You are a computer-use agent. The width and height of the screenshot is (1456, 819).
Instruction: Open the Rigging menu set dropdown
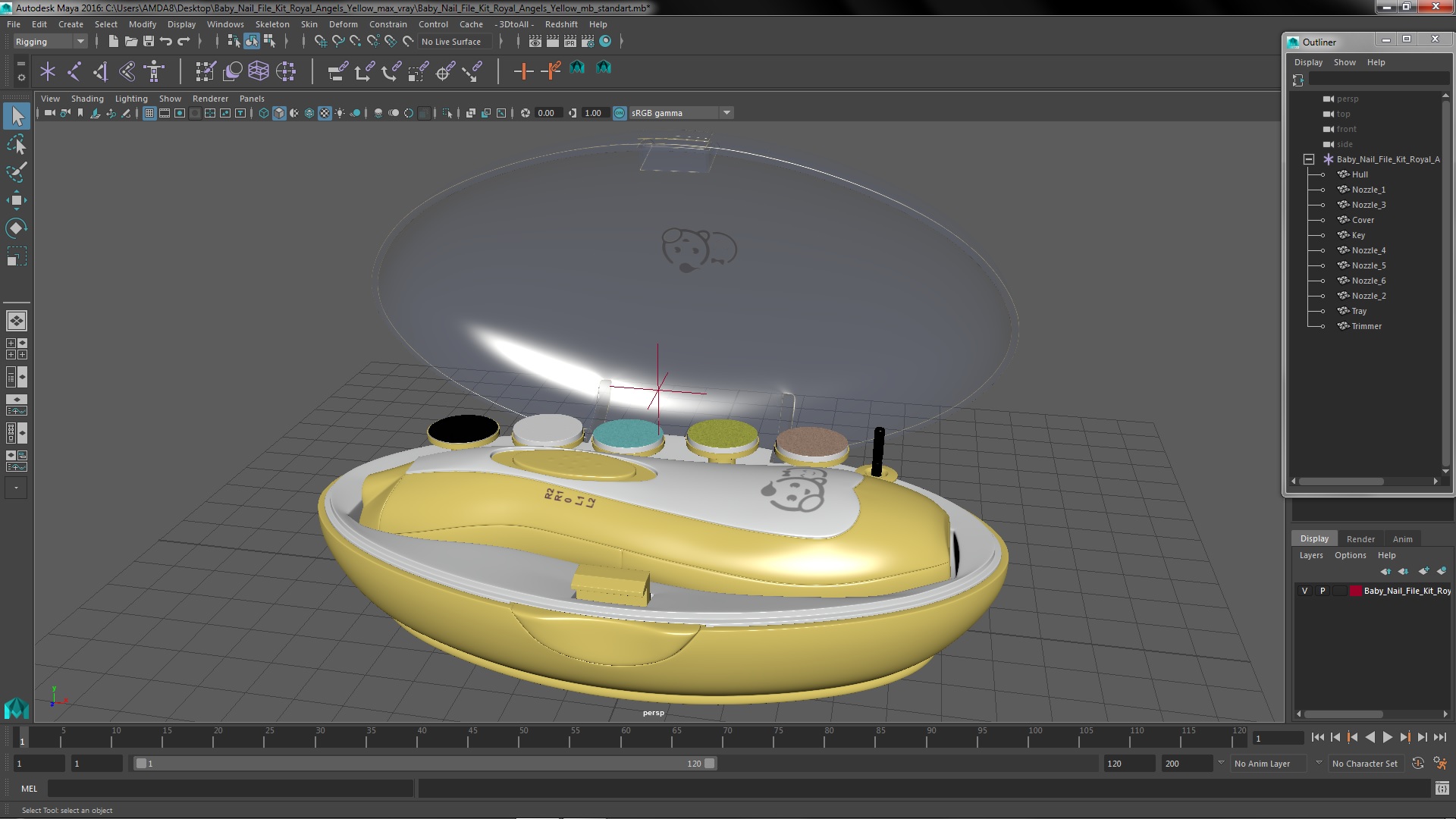click(50, 42)
